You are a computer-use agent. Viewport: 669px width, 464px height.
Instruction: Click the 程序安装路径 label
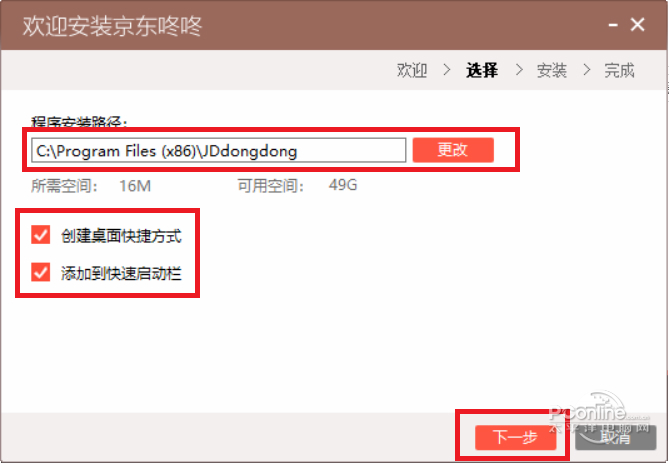click(x=79, y=122)
